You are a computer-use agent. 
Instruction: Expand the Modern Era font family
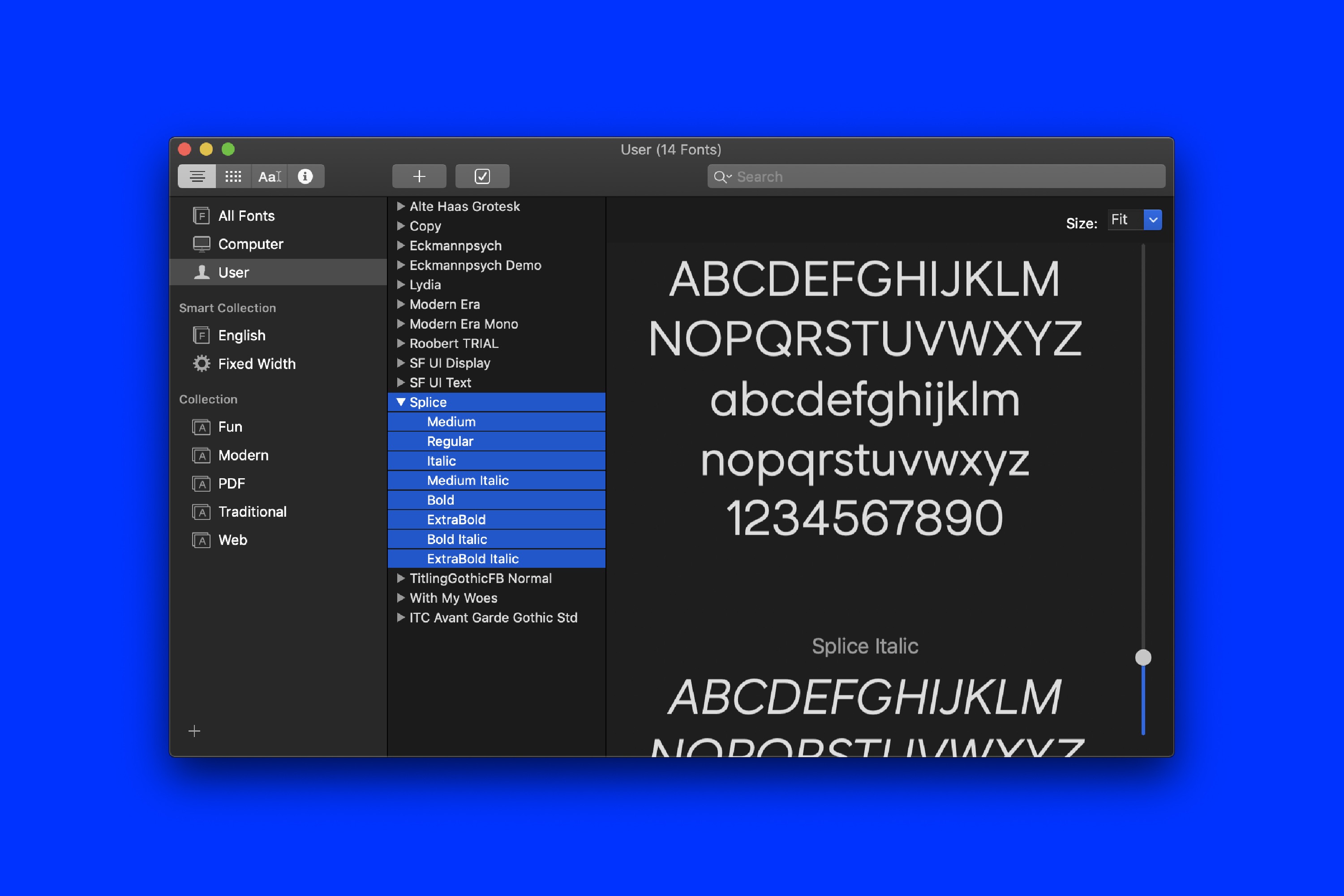[400, 304]
